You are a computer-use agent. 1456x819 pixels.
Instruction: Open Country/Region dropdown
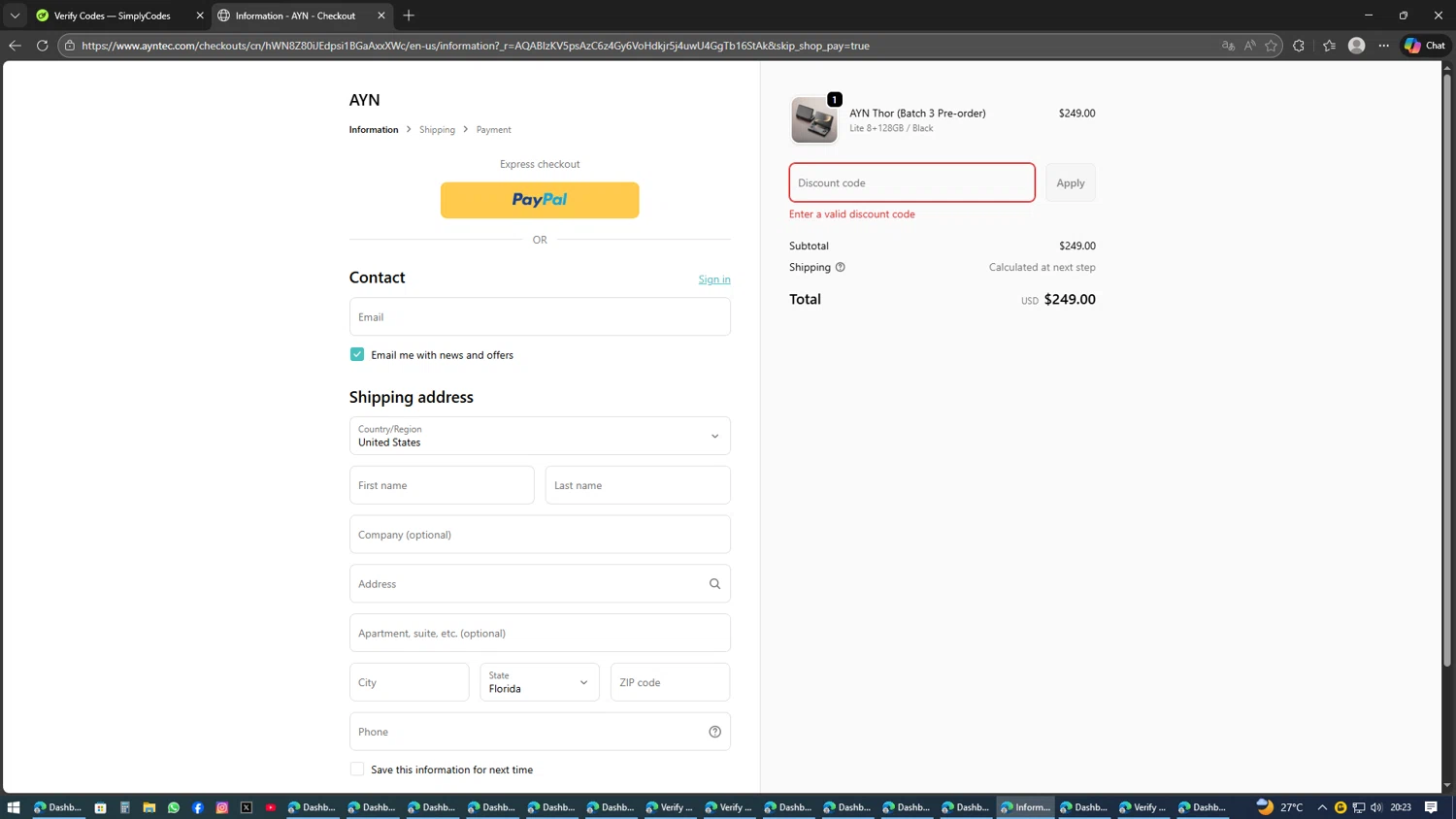click(x=540, y=436)
